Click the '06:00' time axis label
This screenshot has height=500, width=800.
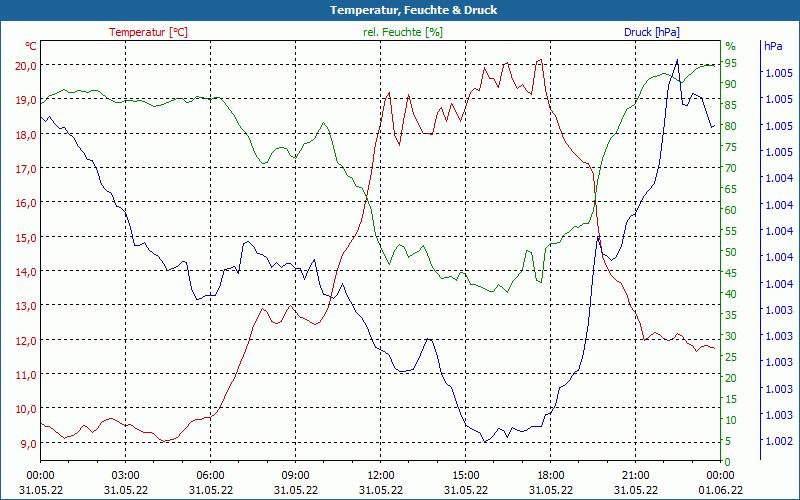(x=211, y=476)
